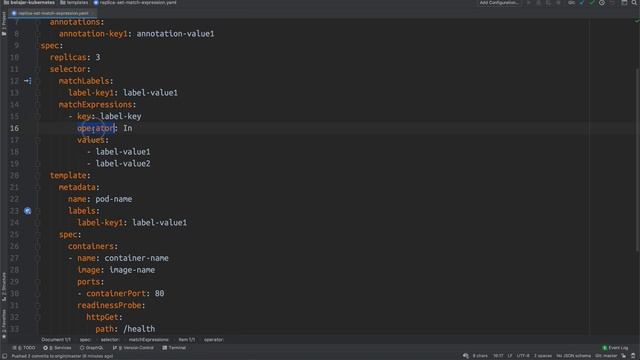Screen dimensions: 640x360
Task: Click the 'selector:' breadcrumb at the bottom
Action: pyautogui.click(x=109, y=340)
